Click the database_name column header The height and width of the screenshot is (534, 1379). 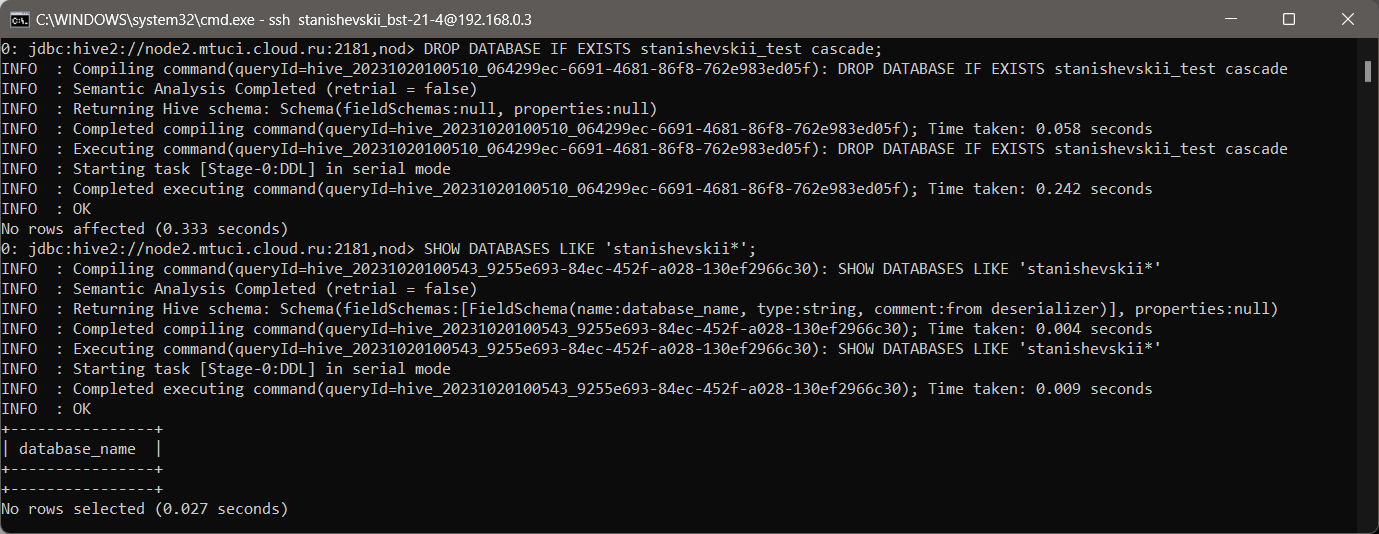click(78, 449)
